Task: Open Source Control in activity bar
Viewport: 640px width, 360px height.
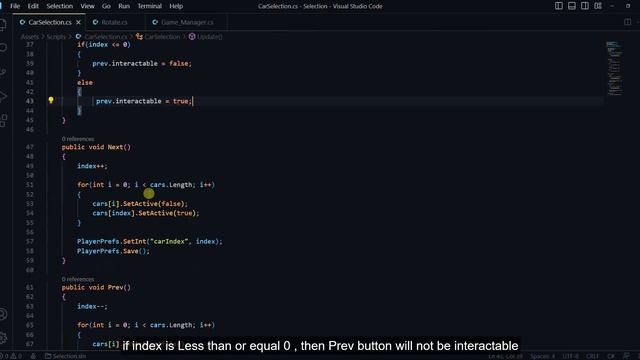Action: (3, 73)
